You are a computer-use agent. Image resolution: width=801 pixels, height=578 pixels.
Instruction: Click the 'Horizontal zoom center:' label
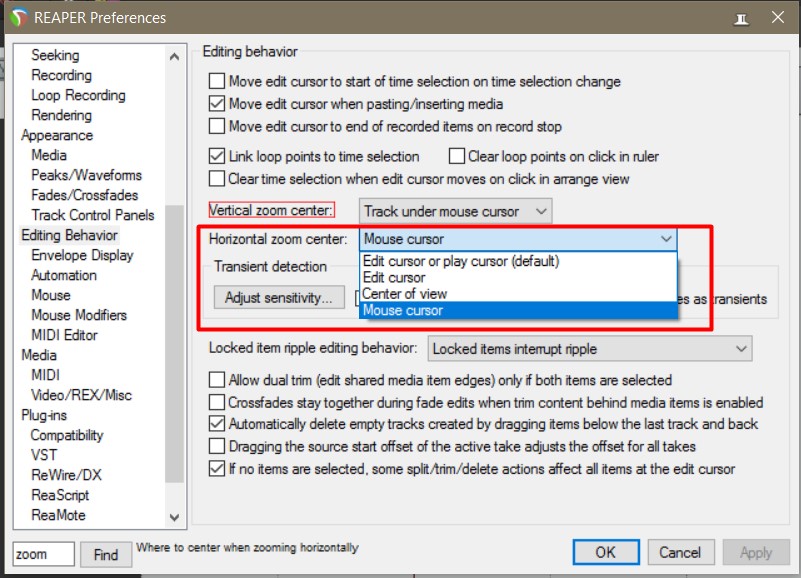[x=278, y=239]
